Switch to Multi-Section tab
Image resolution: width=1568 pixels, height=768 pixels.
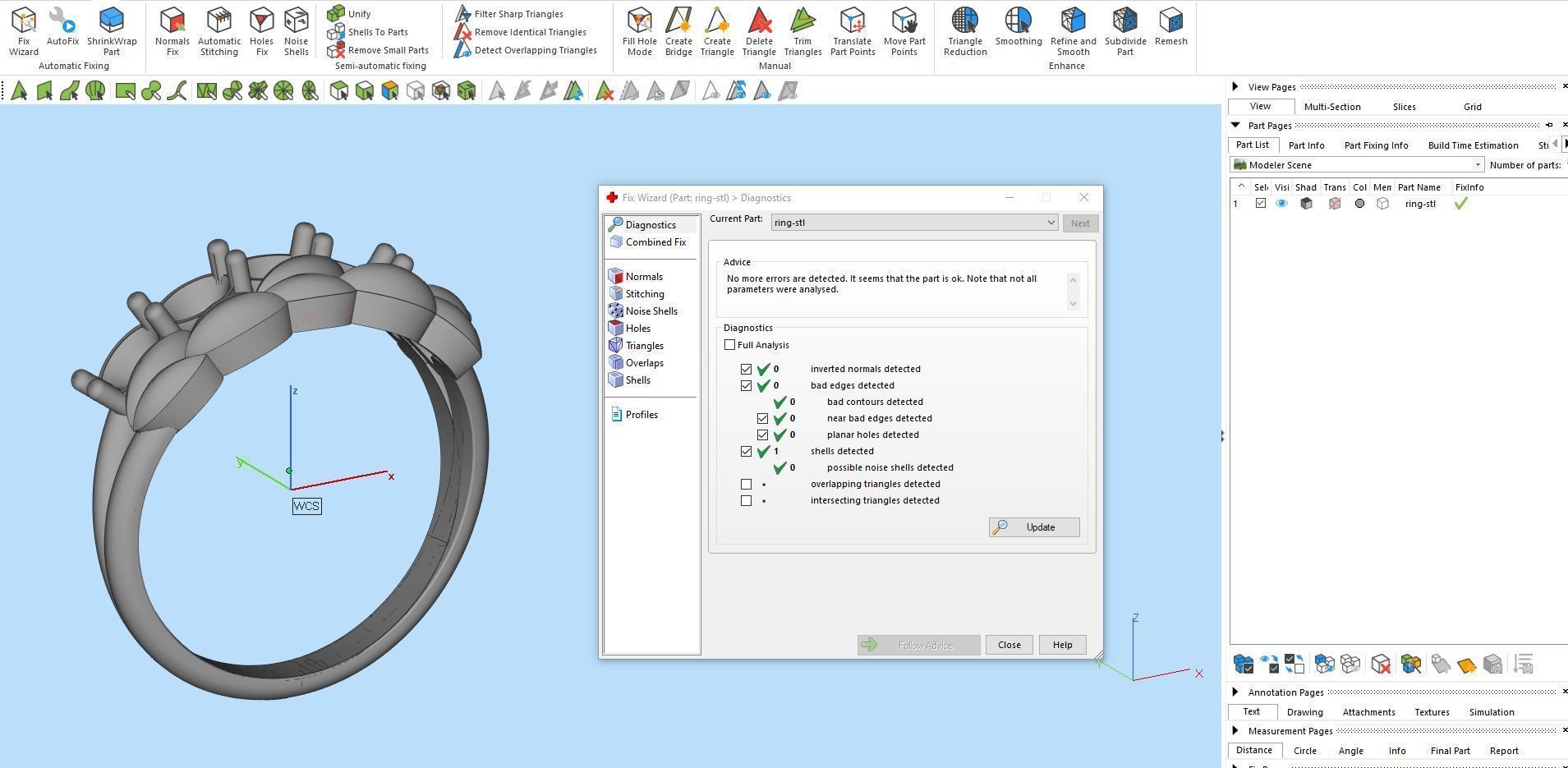[1332, 107]
